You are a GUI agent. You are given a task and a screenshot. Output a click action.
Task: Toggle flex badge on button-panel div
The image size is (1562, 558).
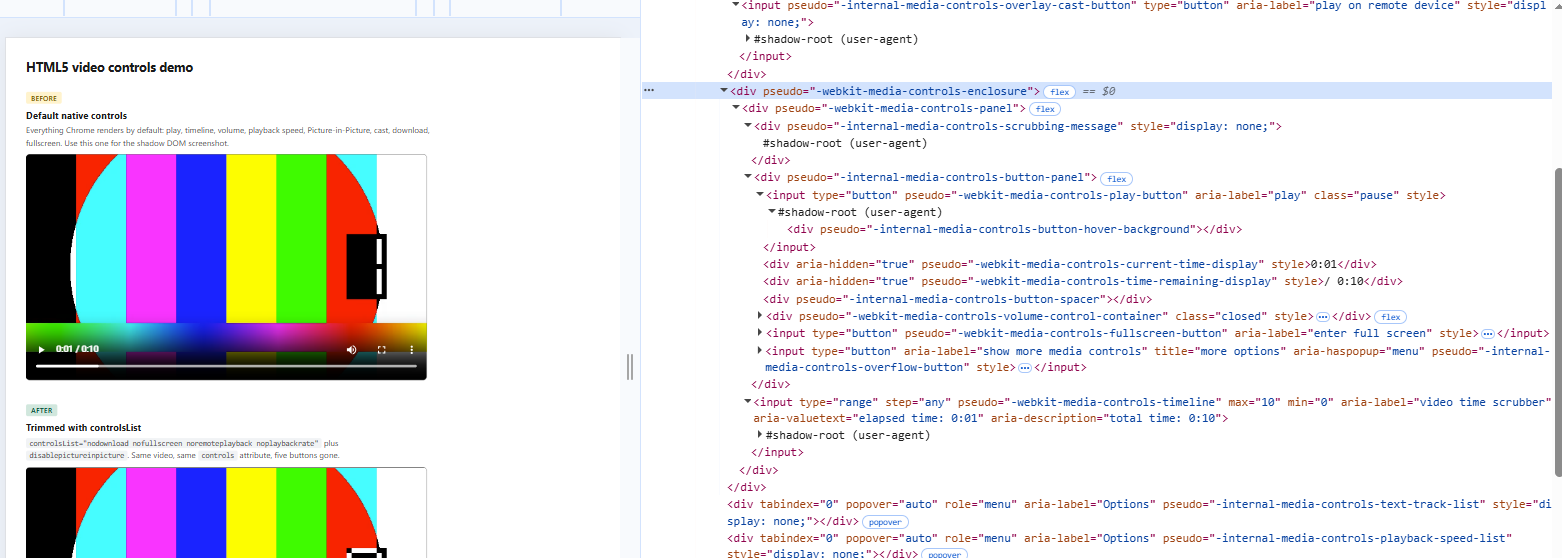click(1117, 178)
